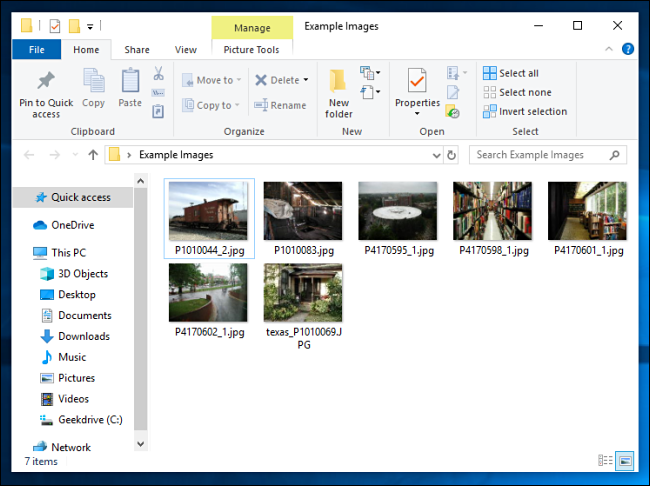Switch to details view in status bar
This screenshot has height=486, width=650.
(x=605, y=460)
